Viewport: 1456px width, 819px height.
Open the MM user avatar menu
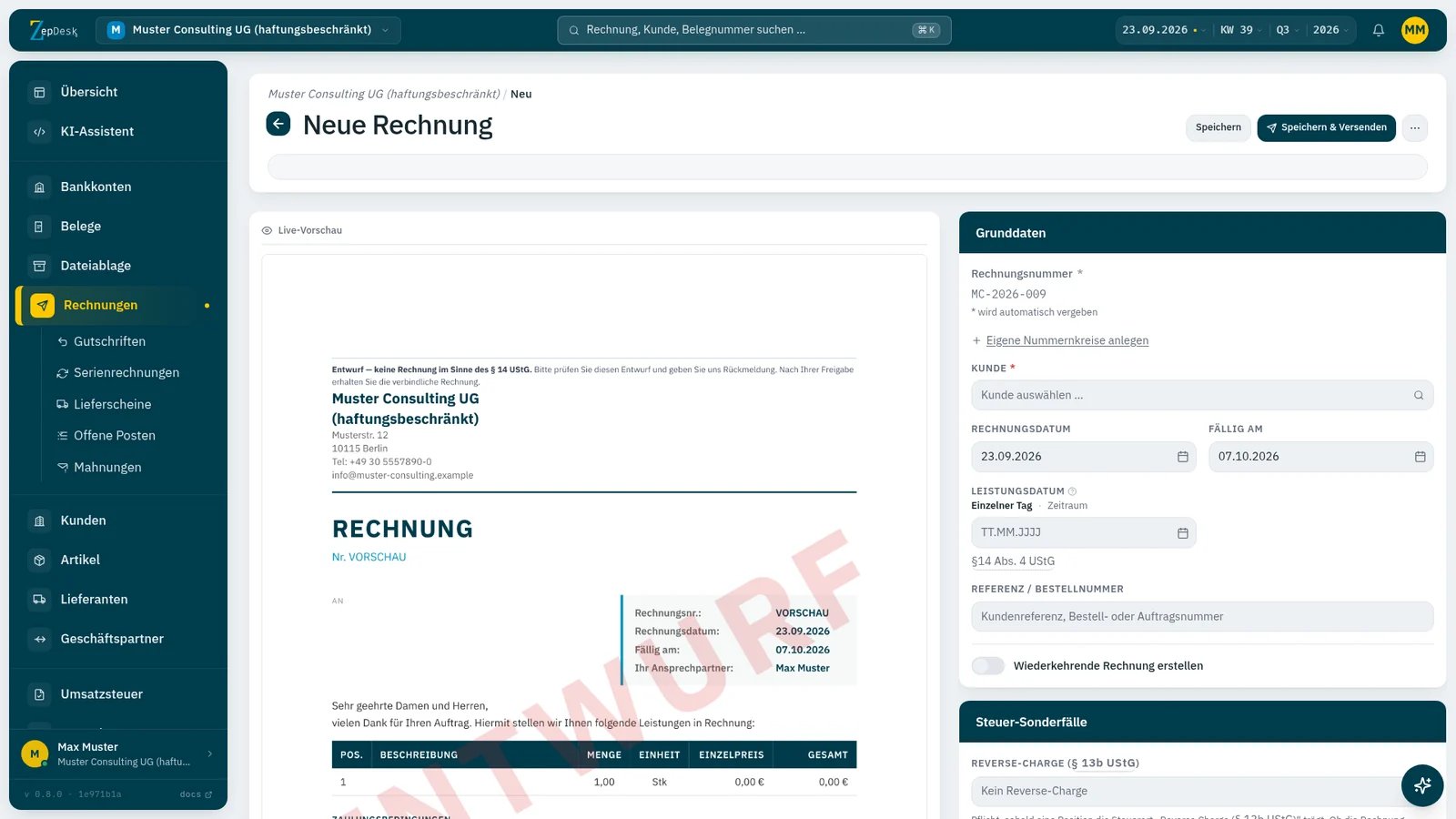(x=1415, y=30)
